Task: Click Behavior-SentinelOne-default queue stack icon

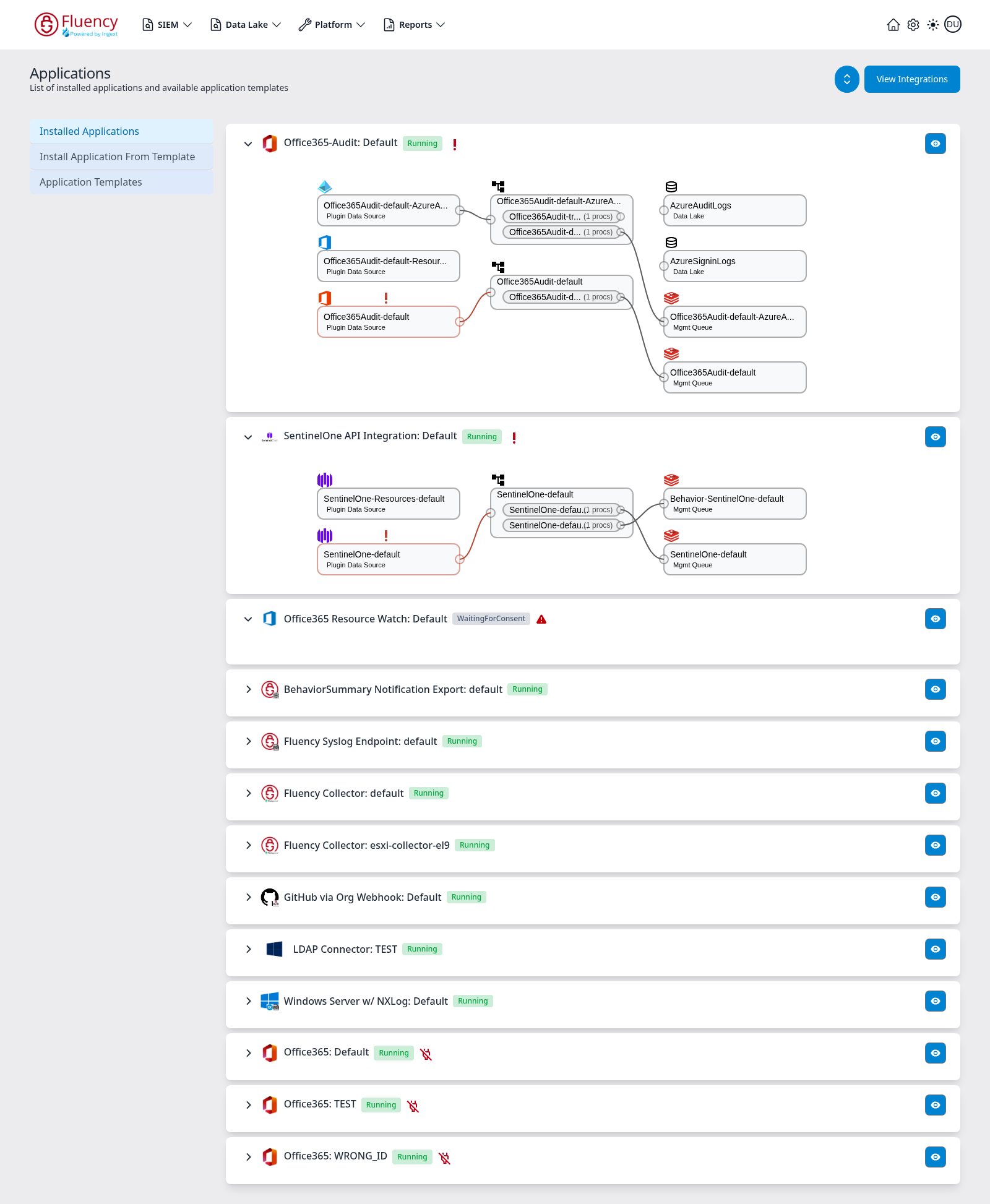Action: 671,480
